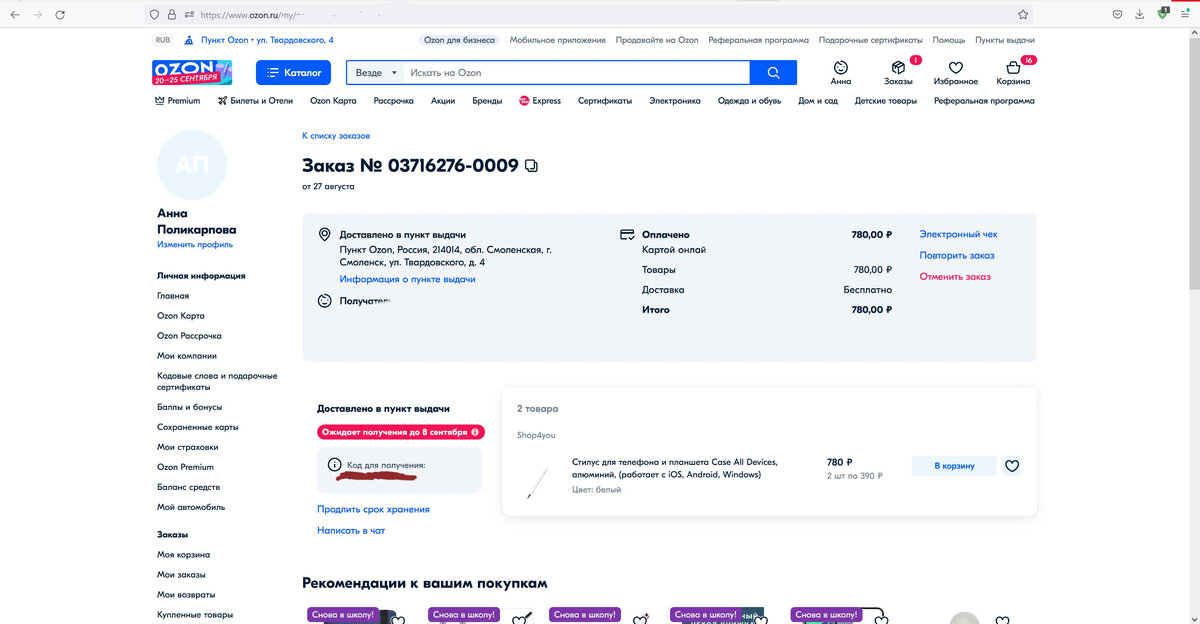Click the stylus product title

674,468
